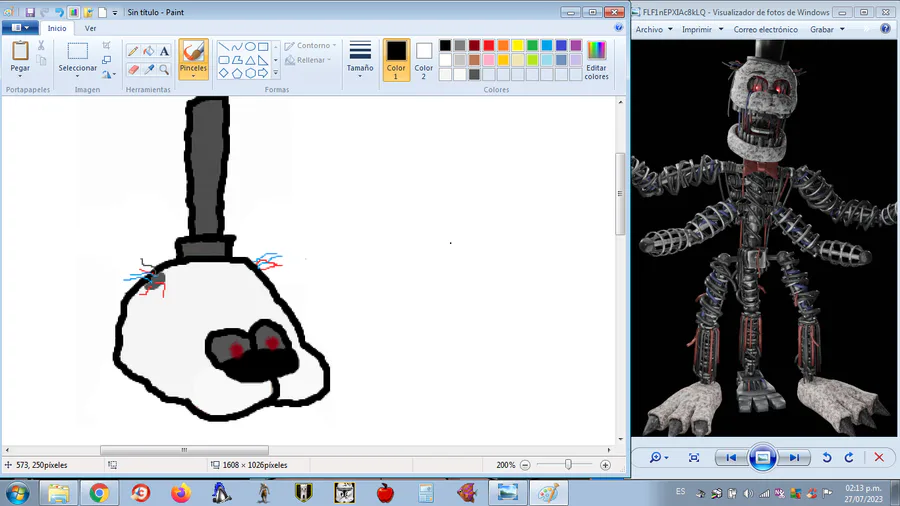This screenshot has height=506, width=900.
Task: Open Google Chrome from the taskbar
Action: click(99, 493)
